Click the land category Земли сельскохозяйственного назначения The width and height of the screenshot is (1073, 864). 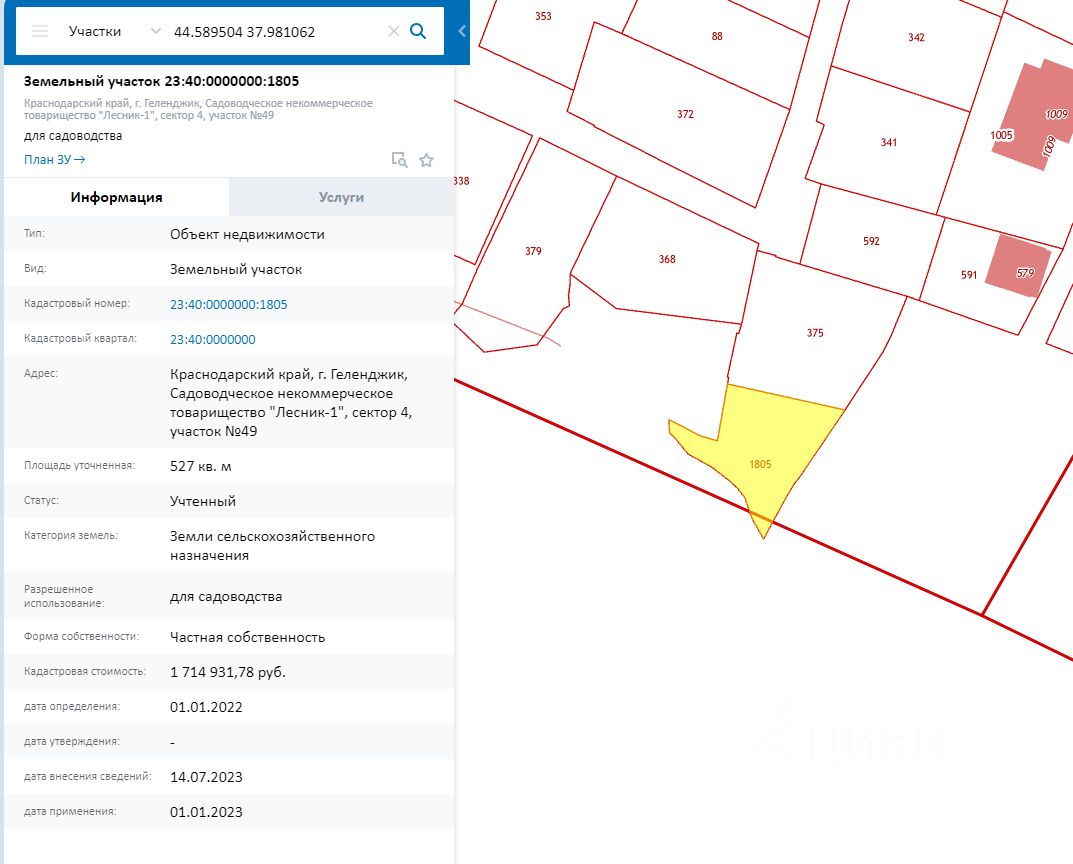[272, 546]
